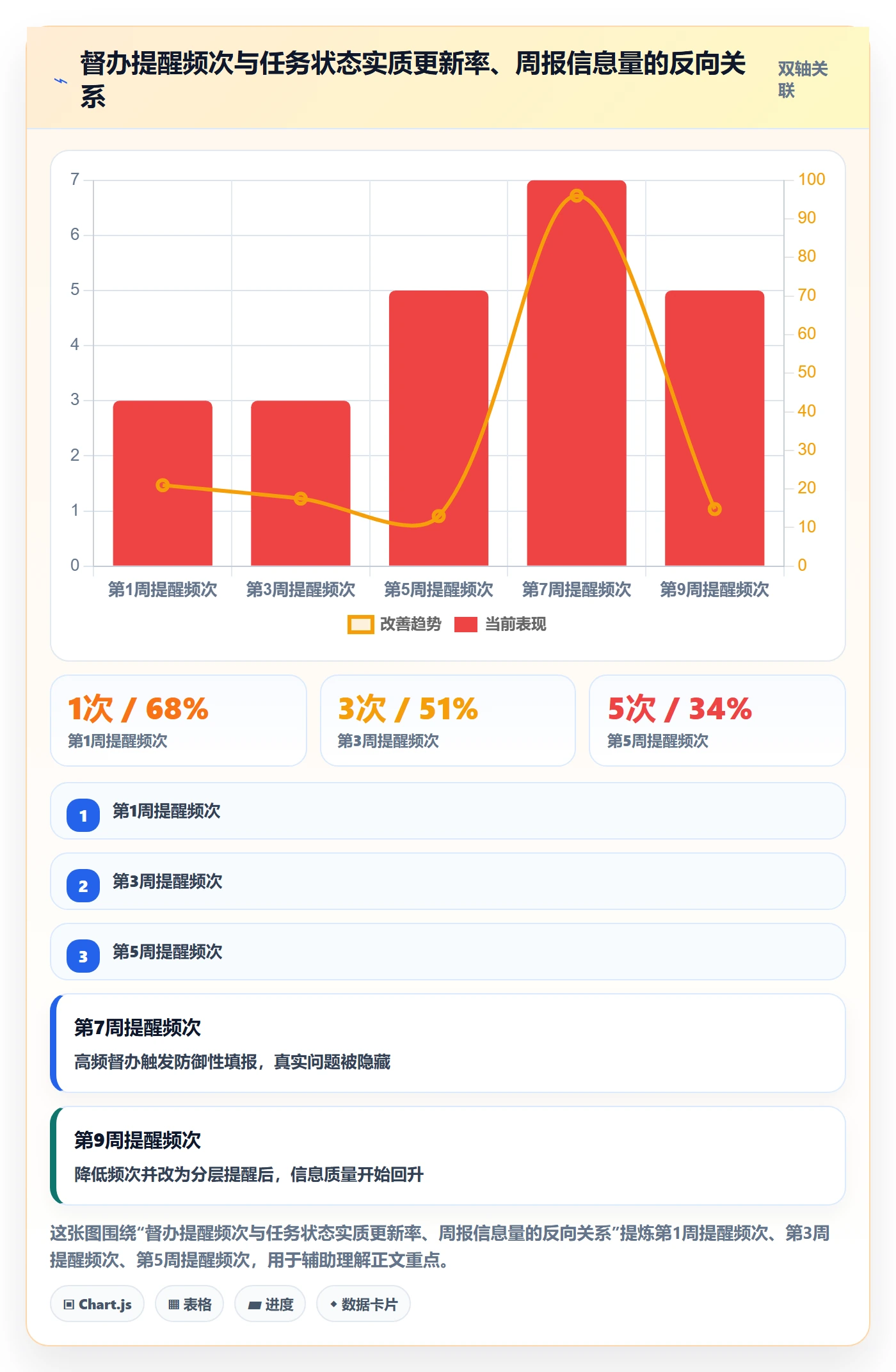Click the 第5周提醒频次 red bar
This screenshot has width=896, height=1372.
click(x=438, y=428)
